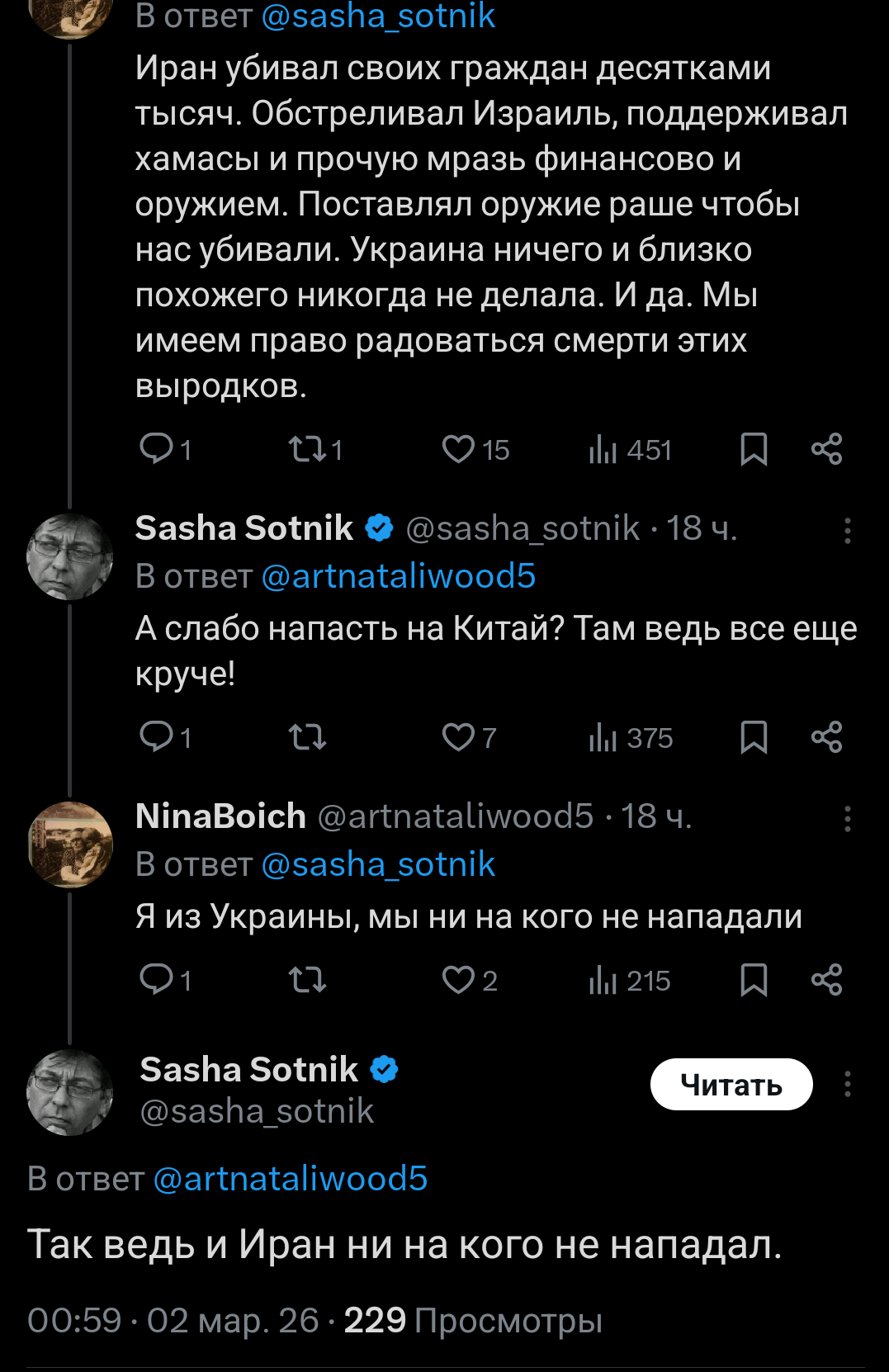Open three-dot menu on NinaBoich tweet

[847, 819]
